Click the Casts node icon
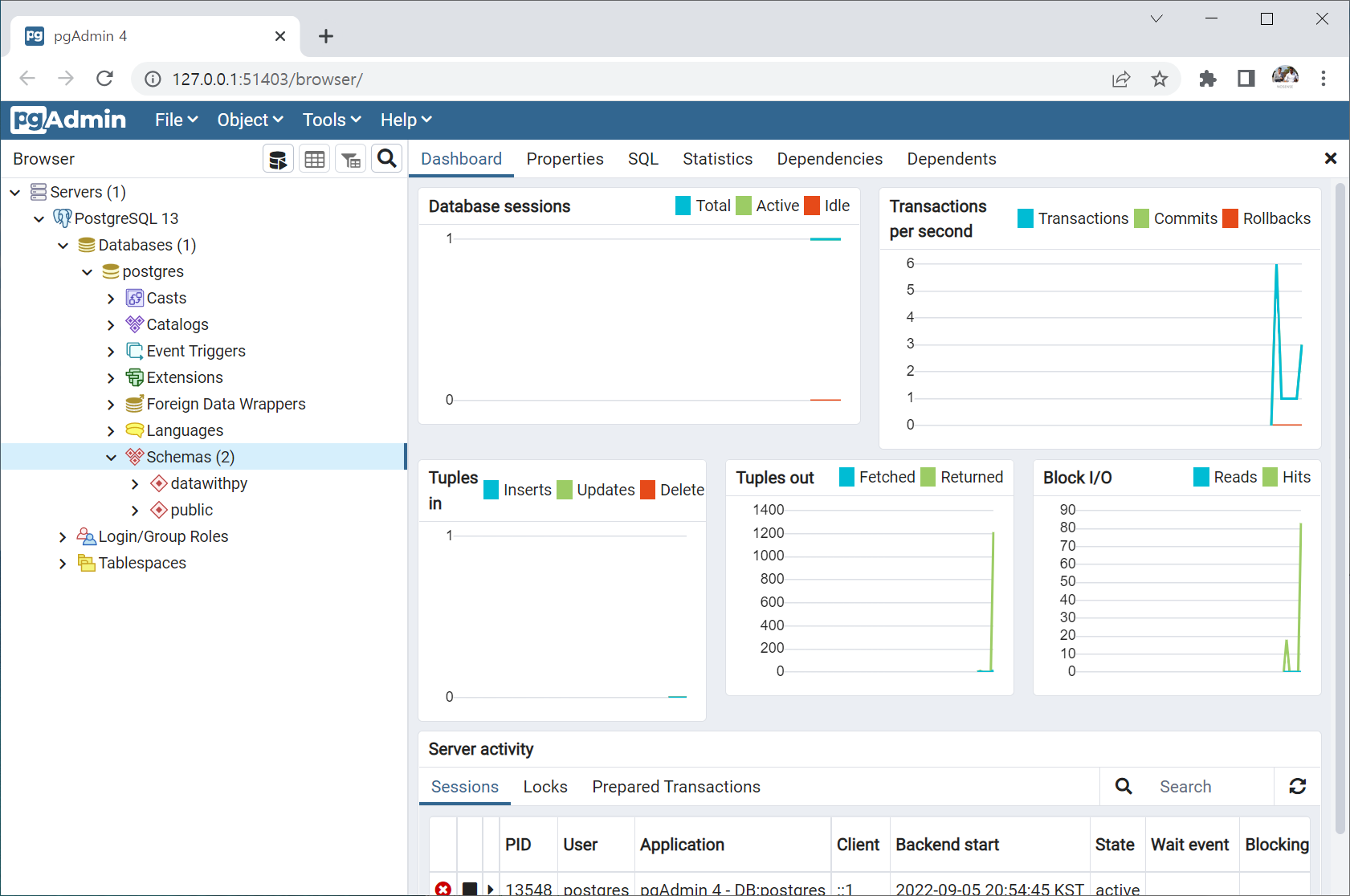1350x896 pixels. pyautogui.click(x=135, y=298)
